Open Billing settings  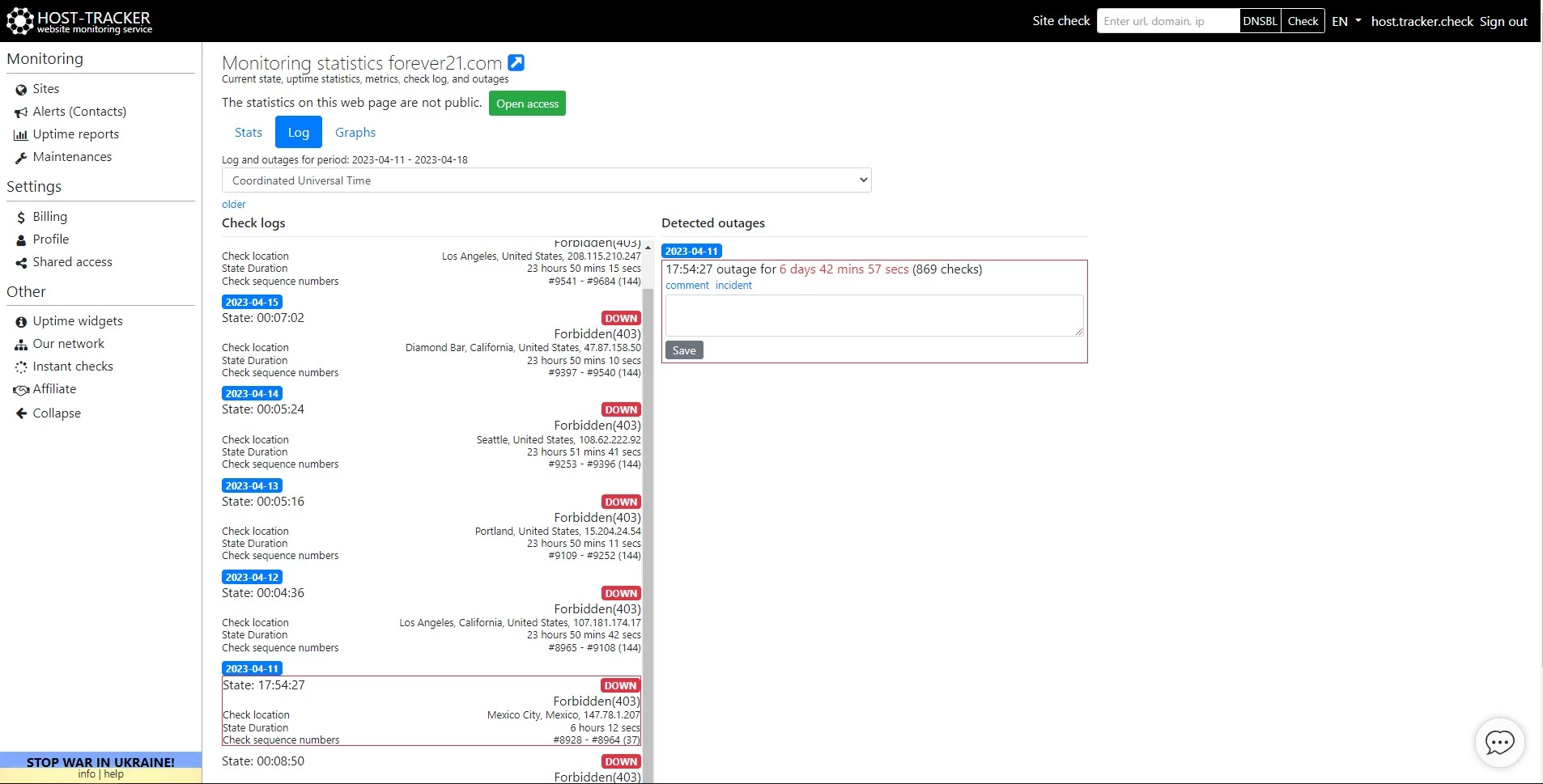(x=50, y=217)
